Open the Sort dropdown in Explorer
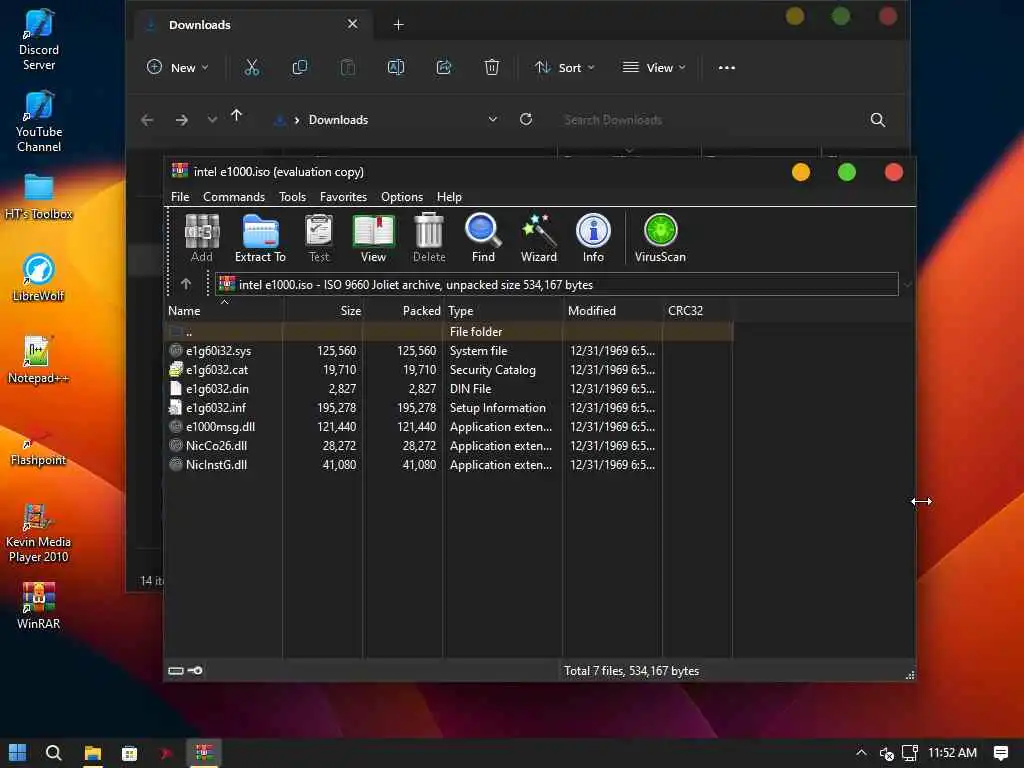 [x=564, y=67]
